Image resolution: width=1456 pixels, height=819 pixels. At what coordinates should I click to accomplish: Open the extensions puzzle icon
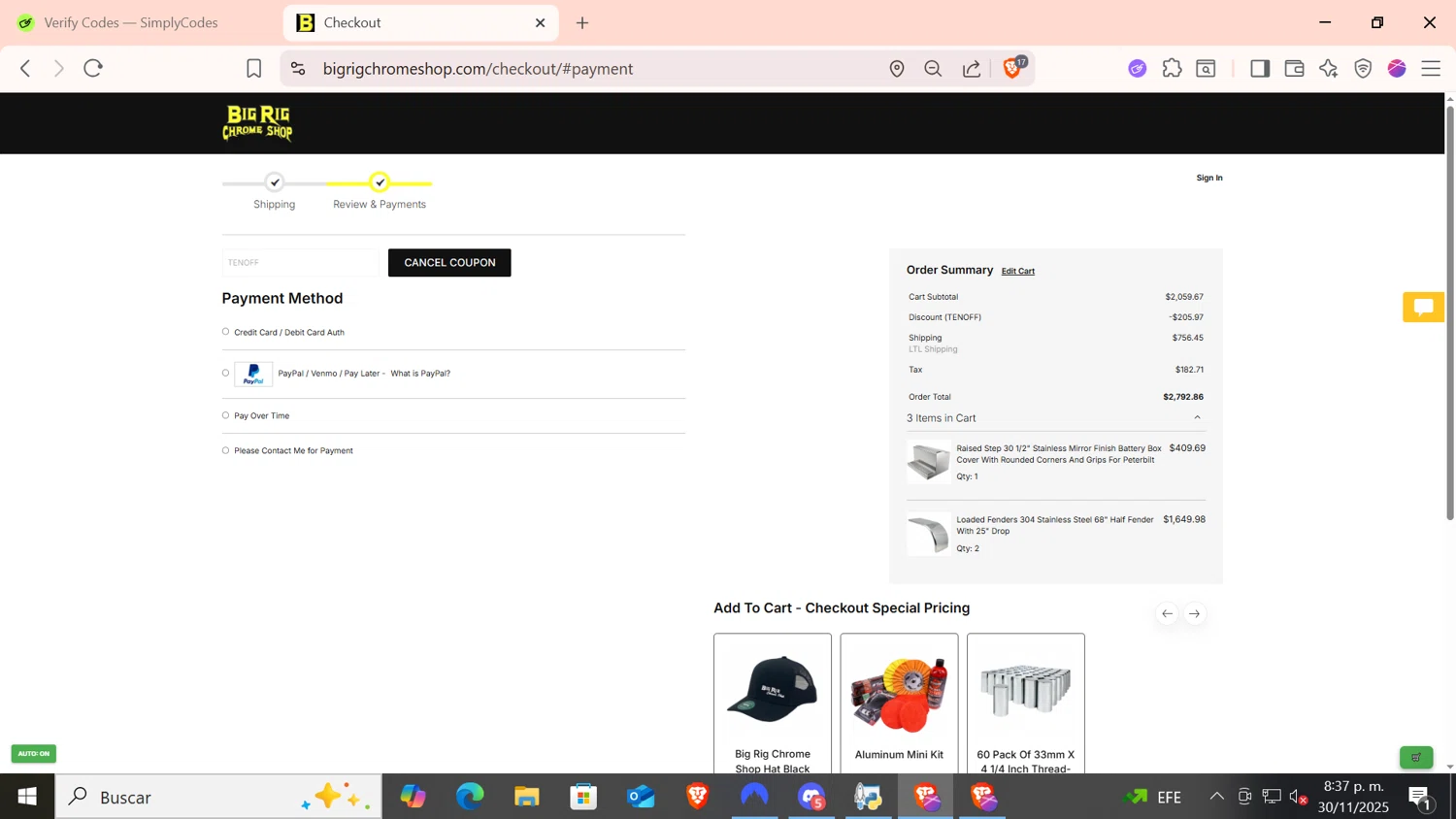tap(1173, 69)
